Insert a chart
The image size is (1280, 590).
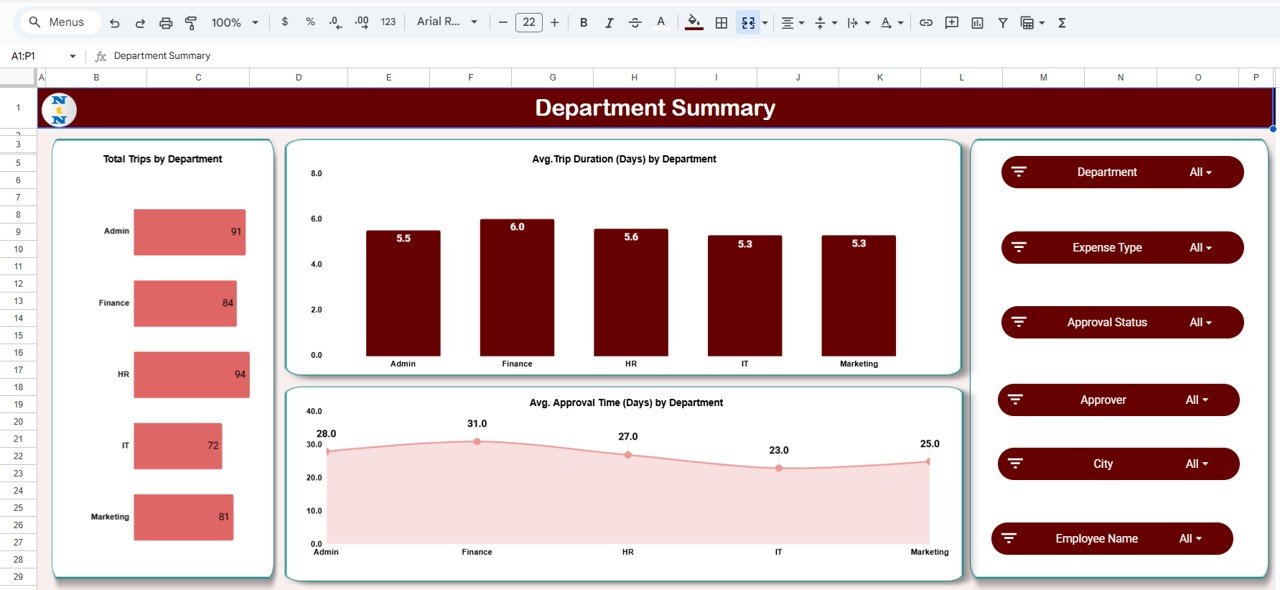(976, 22)
